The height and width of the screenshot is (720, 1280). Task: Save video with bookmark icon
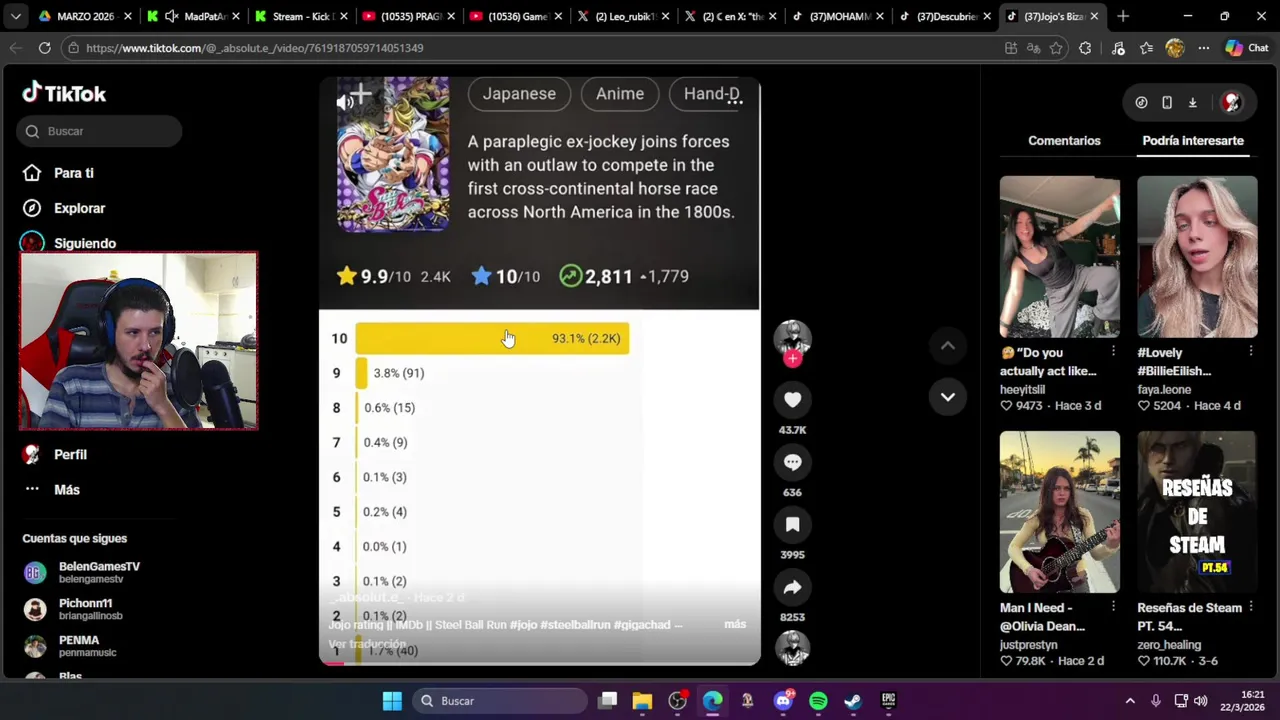point(792,524)
